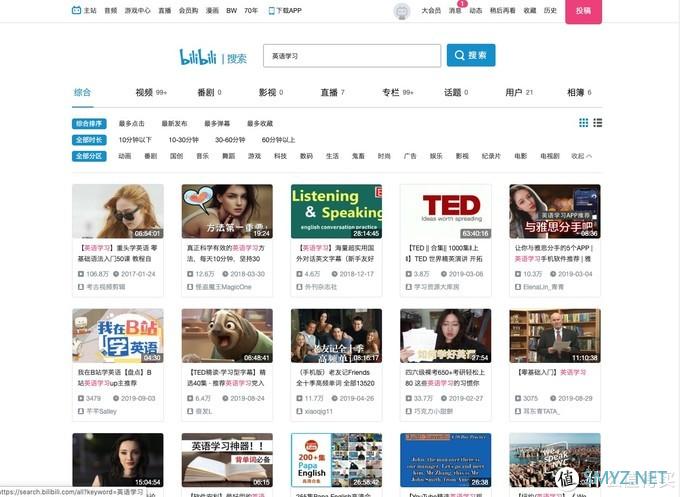Click the uploader icon beside ElenaLin_青青
Screen dimensions: 680x497
518,287
